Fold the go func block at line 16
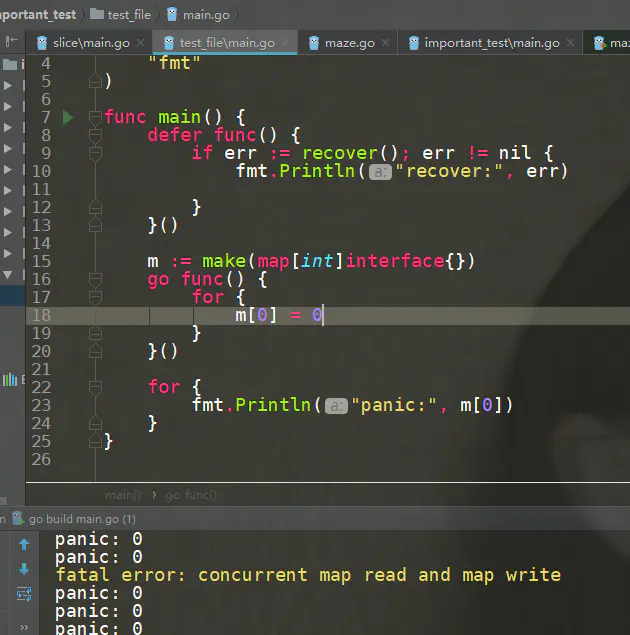 coord(95,279)
